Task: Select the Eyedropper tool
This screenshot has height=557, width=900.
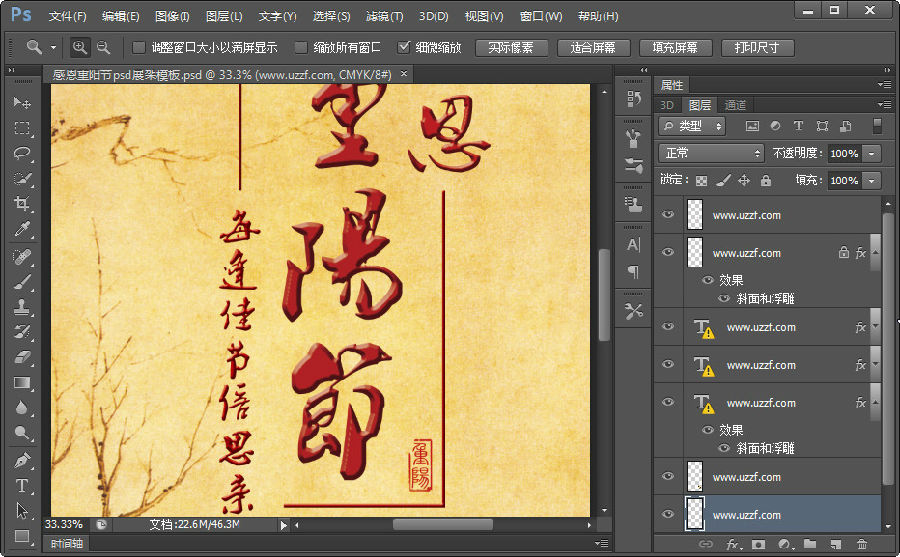Action: pos(22,230)
